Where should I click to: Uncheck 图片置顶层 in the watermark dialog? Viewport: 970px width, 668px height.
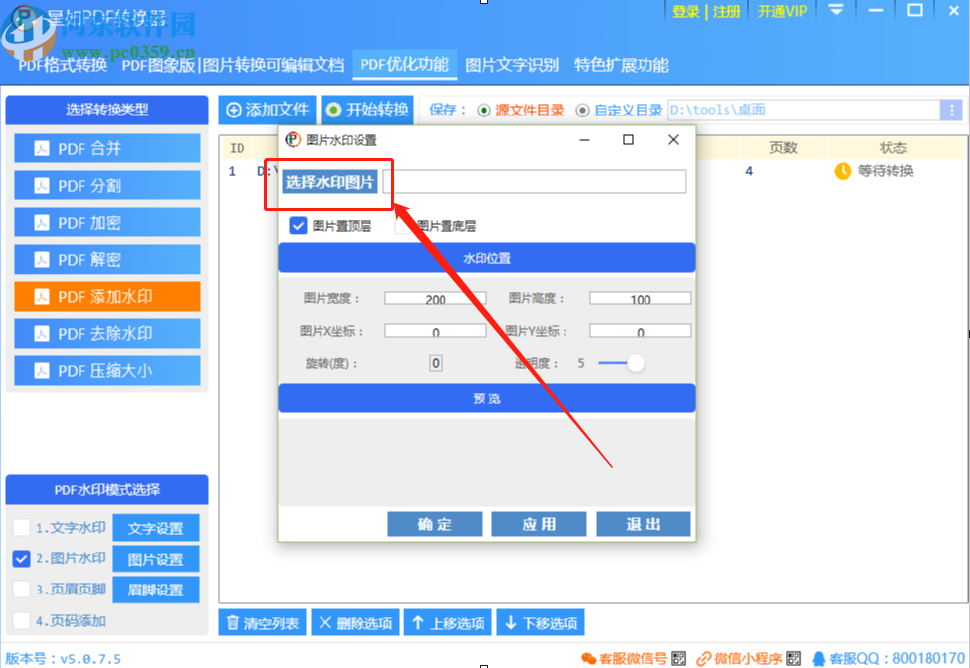(x=298, y=225)
